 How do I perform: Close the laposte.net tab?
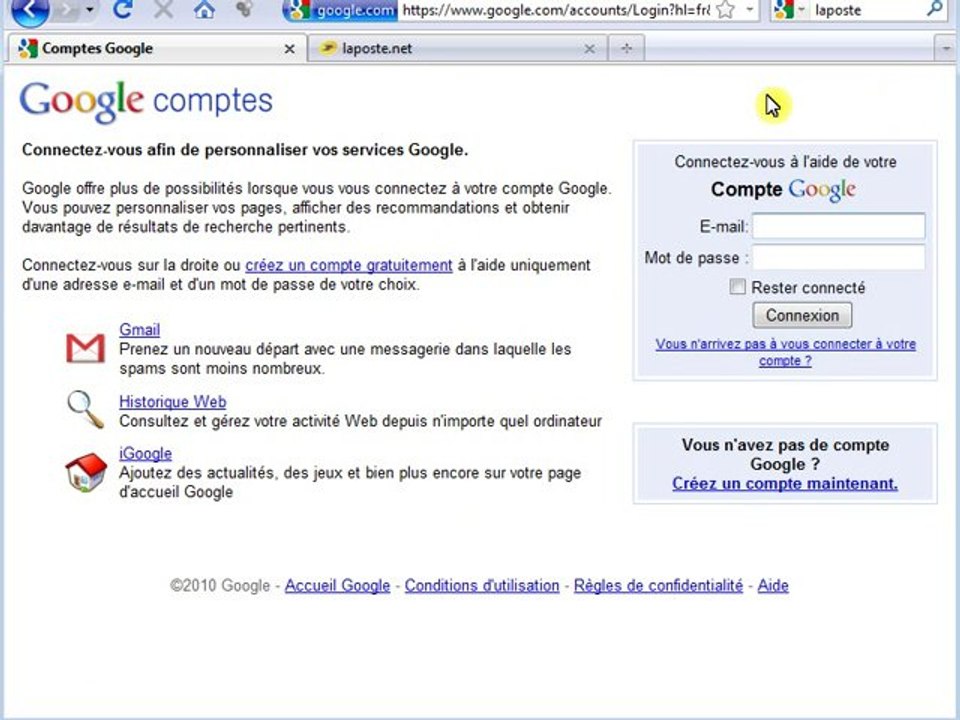589,49
